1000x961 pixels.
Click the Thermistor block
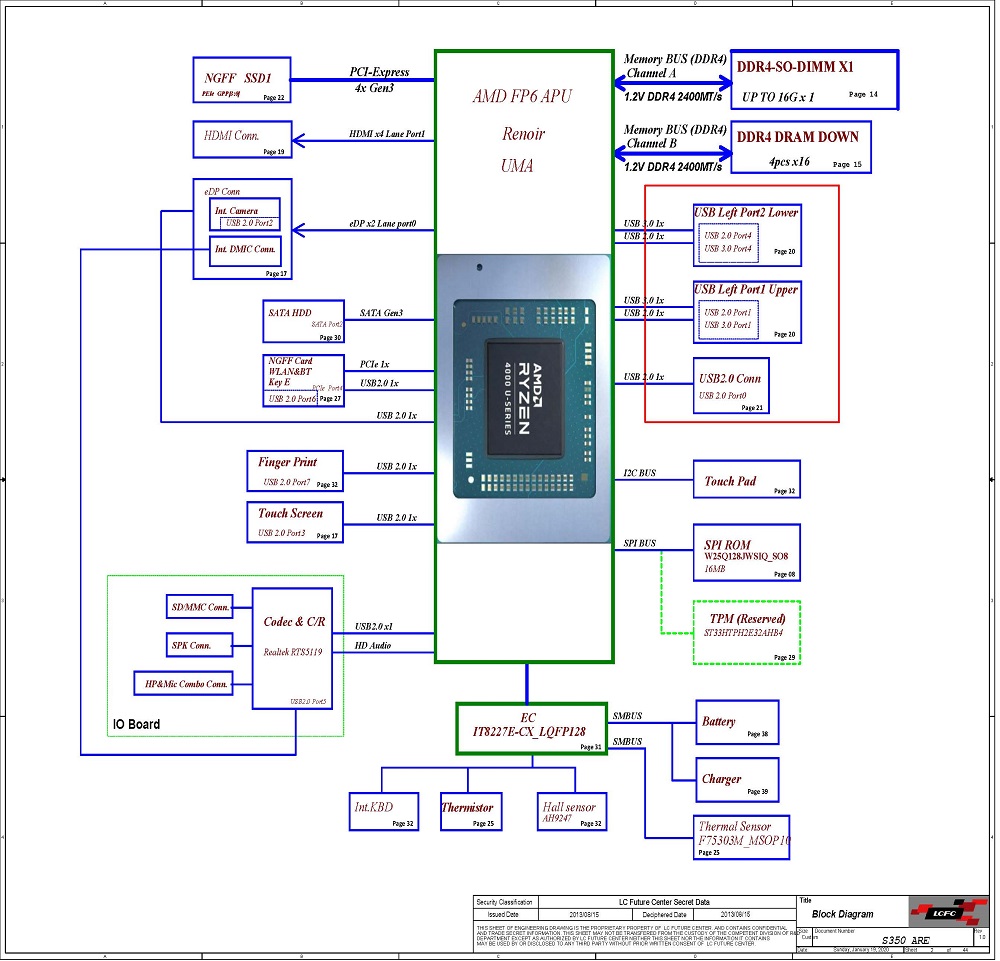click(x=471, y=812)
